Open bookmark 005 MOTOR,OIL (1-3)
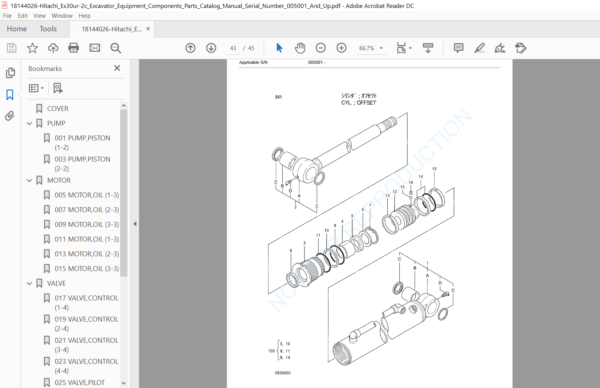 86,195
